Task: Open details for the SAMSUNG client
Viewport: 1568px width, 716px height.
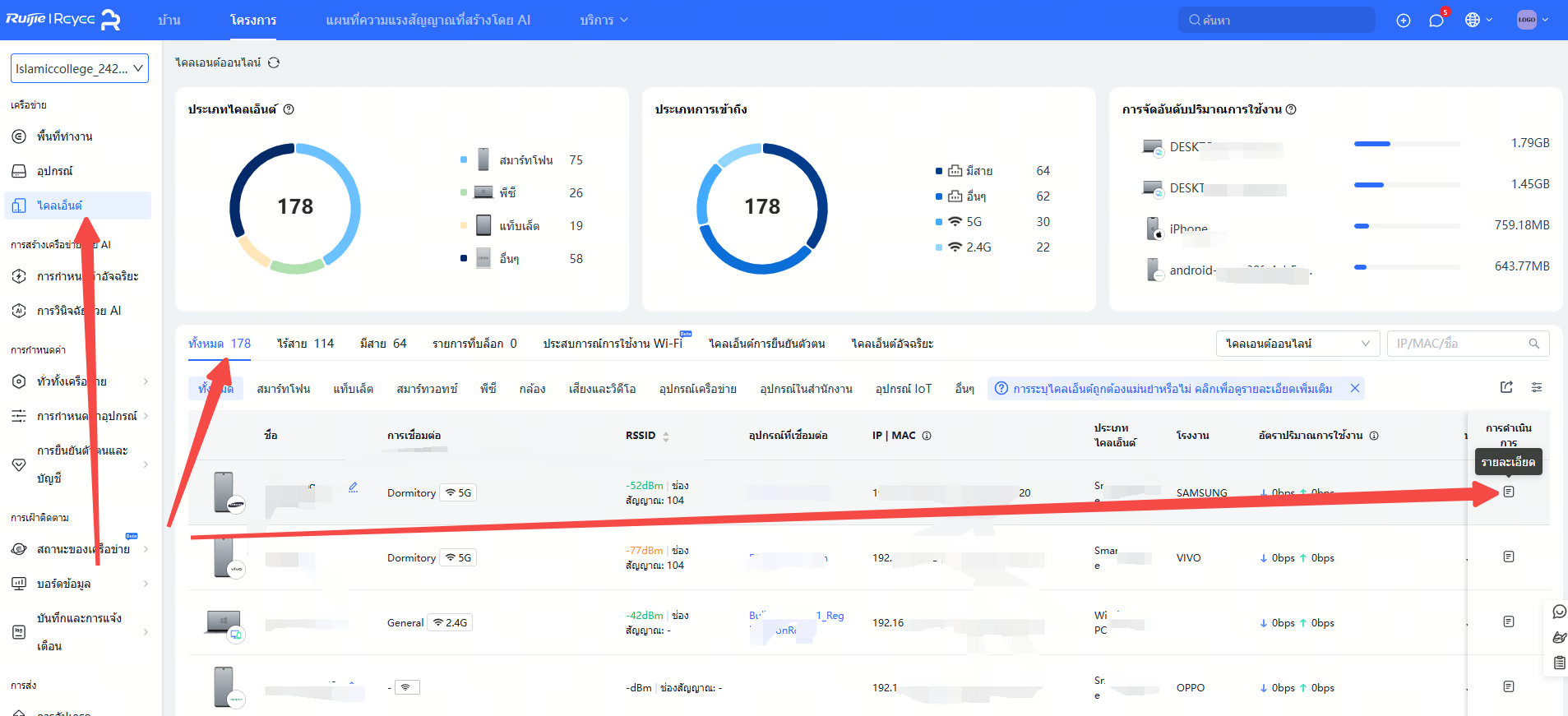Action: pyautogui.click(x=1508, y=492)
